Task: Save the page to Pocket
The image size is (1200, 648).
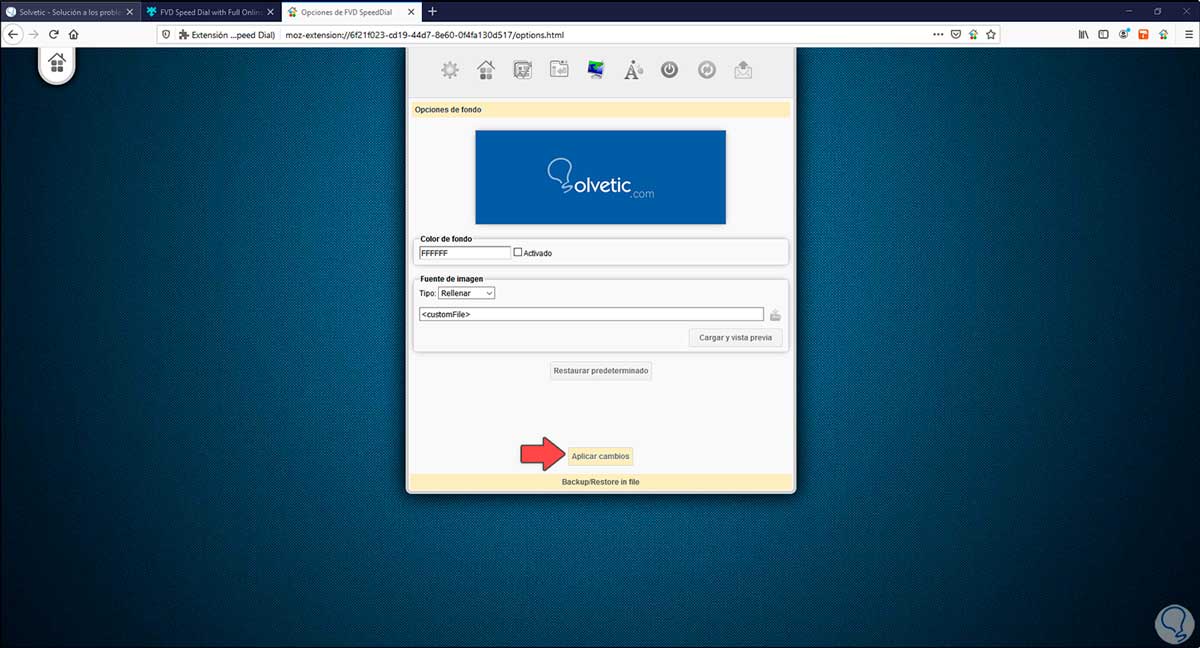Action: (955, 34)
